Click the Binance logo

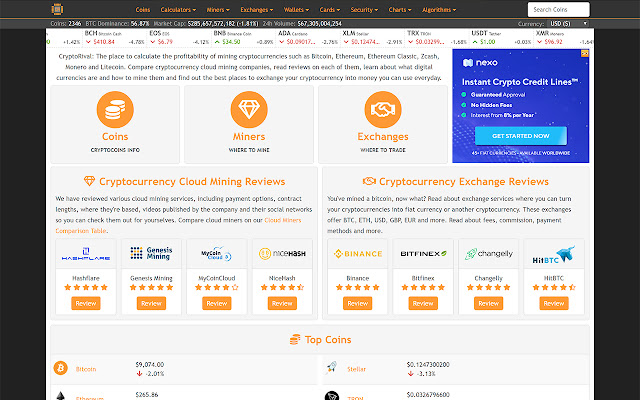click(x=358, y=254)
